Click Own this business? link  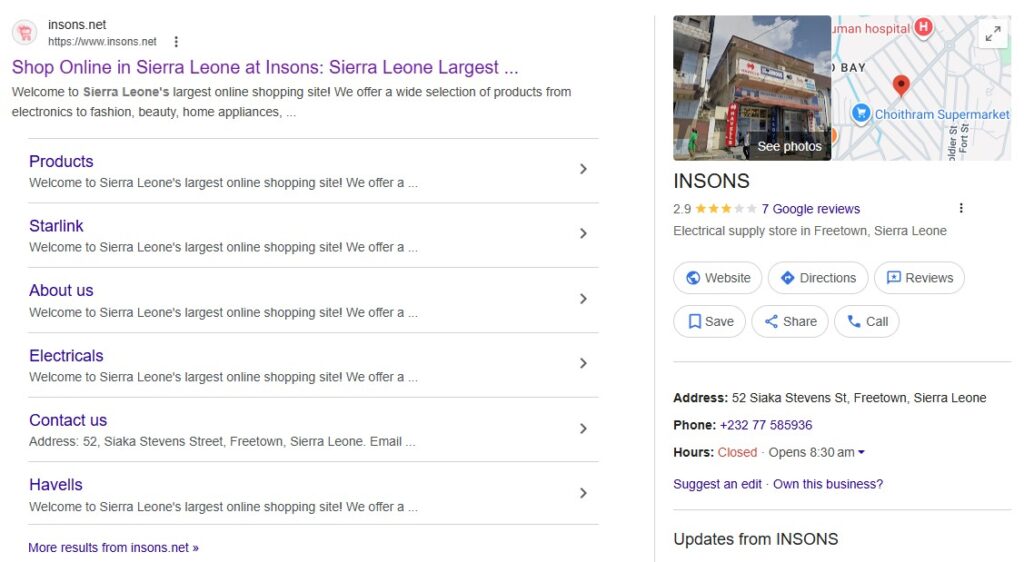coord(828,484)
